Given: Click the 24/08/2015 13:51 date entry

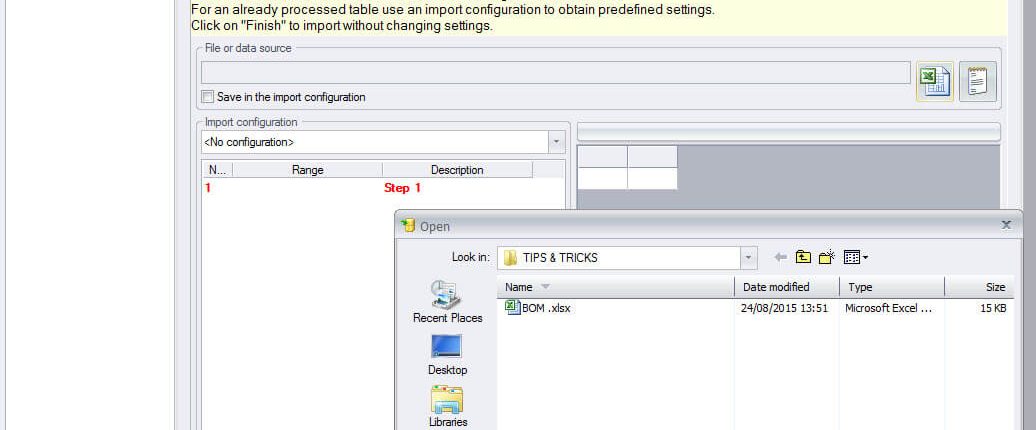Looking at the screenshot, I should point(784,308).
